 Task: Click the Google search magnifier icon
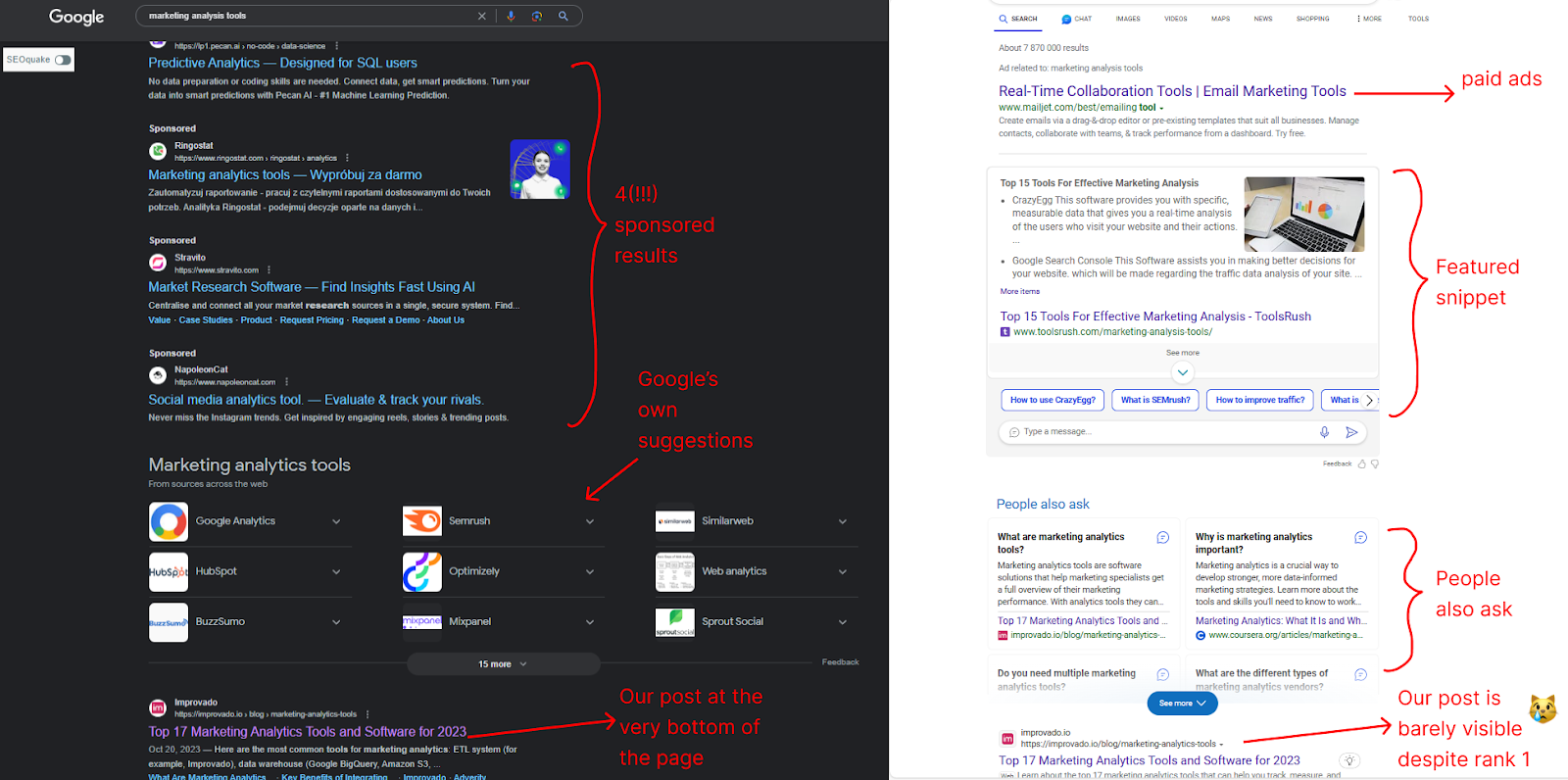[x=563, y=16]
